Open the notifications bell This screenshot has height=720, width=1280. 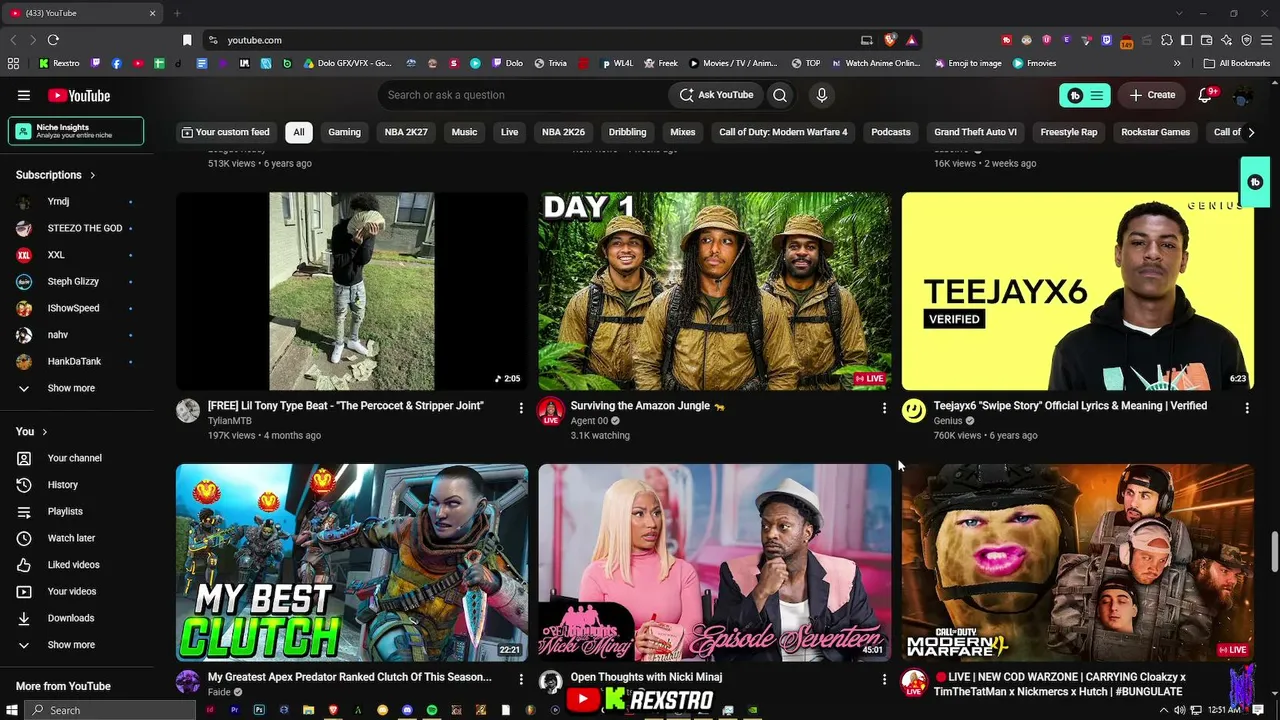[1206, 95]
